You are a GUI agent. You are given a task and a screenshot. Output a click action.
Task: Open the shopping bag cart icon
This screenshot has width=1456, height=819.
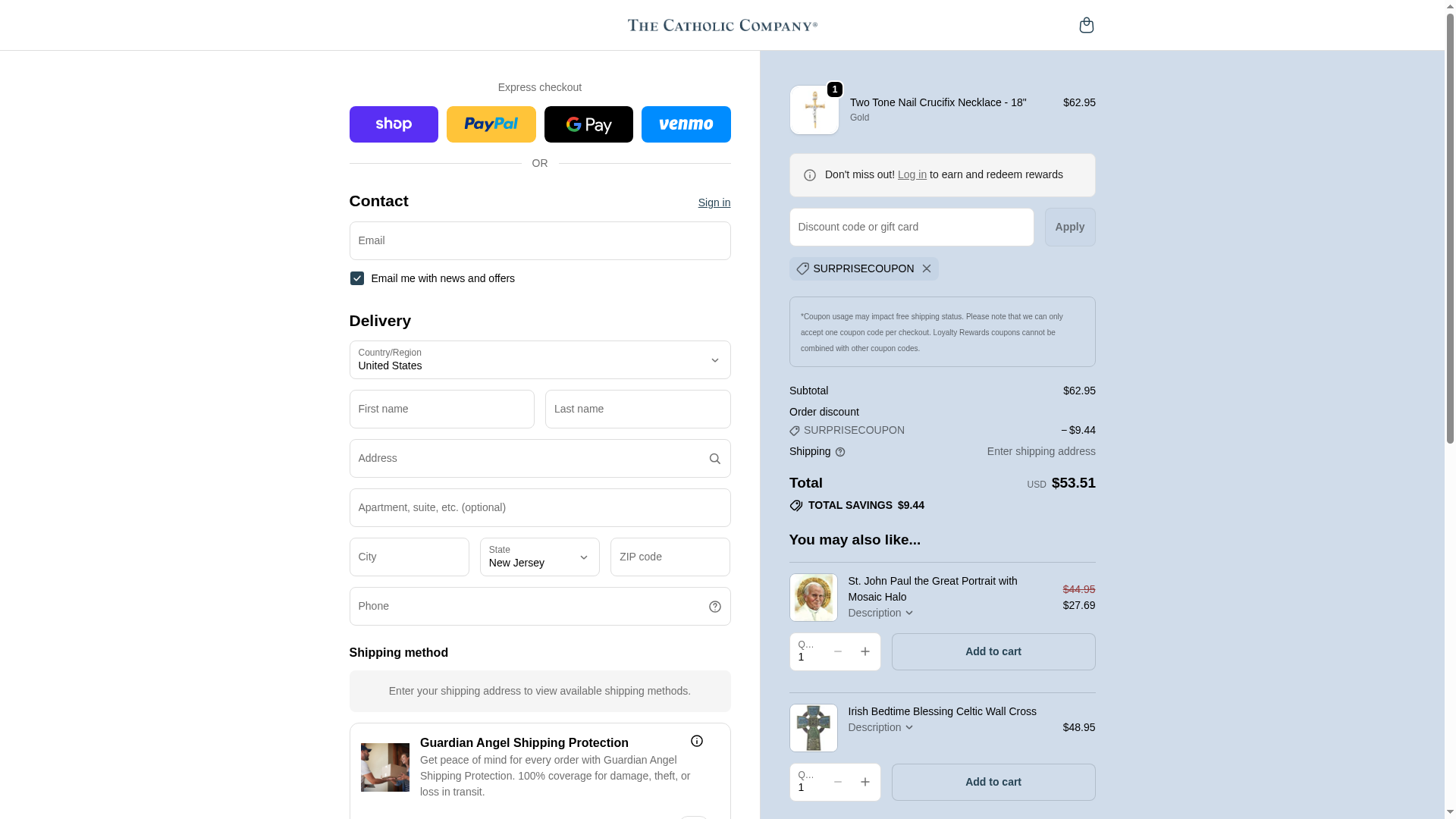[x=1086, y=25]
